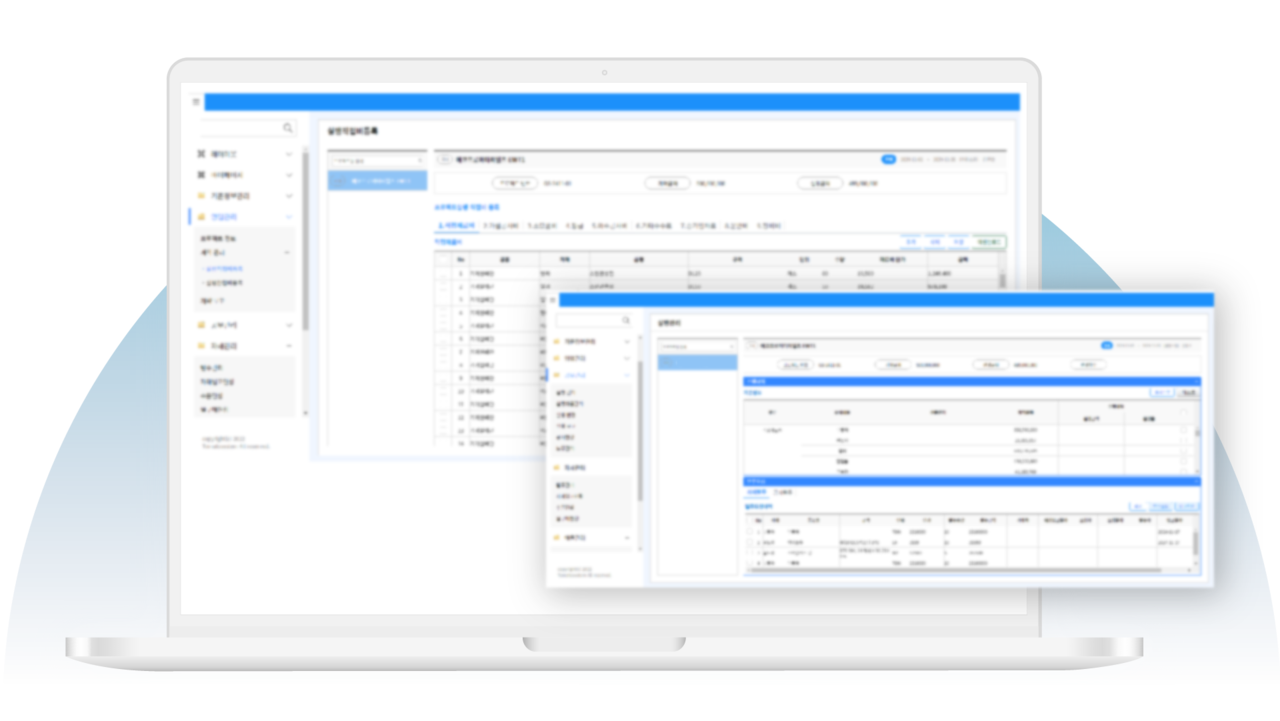The height and width of the screenshot is (721, 1280).
Task: Switch to the second tab in the laptop window tab row
Action: click(x=501, y=226)
